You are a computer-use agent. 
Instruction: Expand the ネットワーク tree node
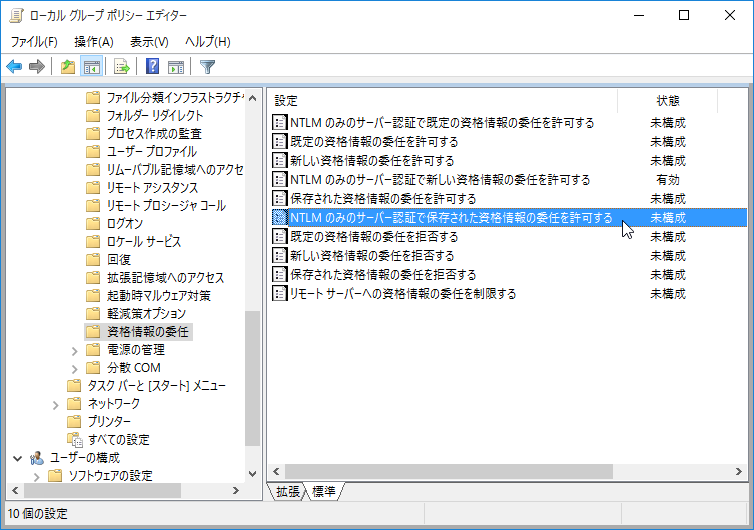(x=55, y=405)
